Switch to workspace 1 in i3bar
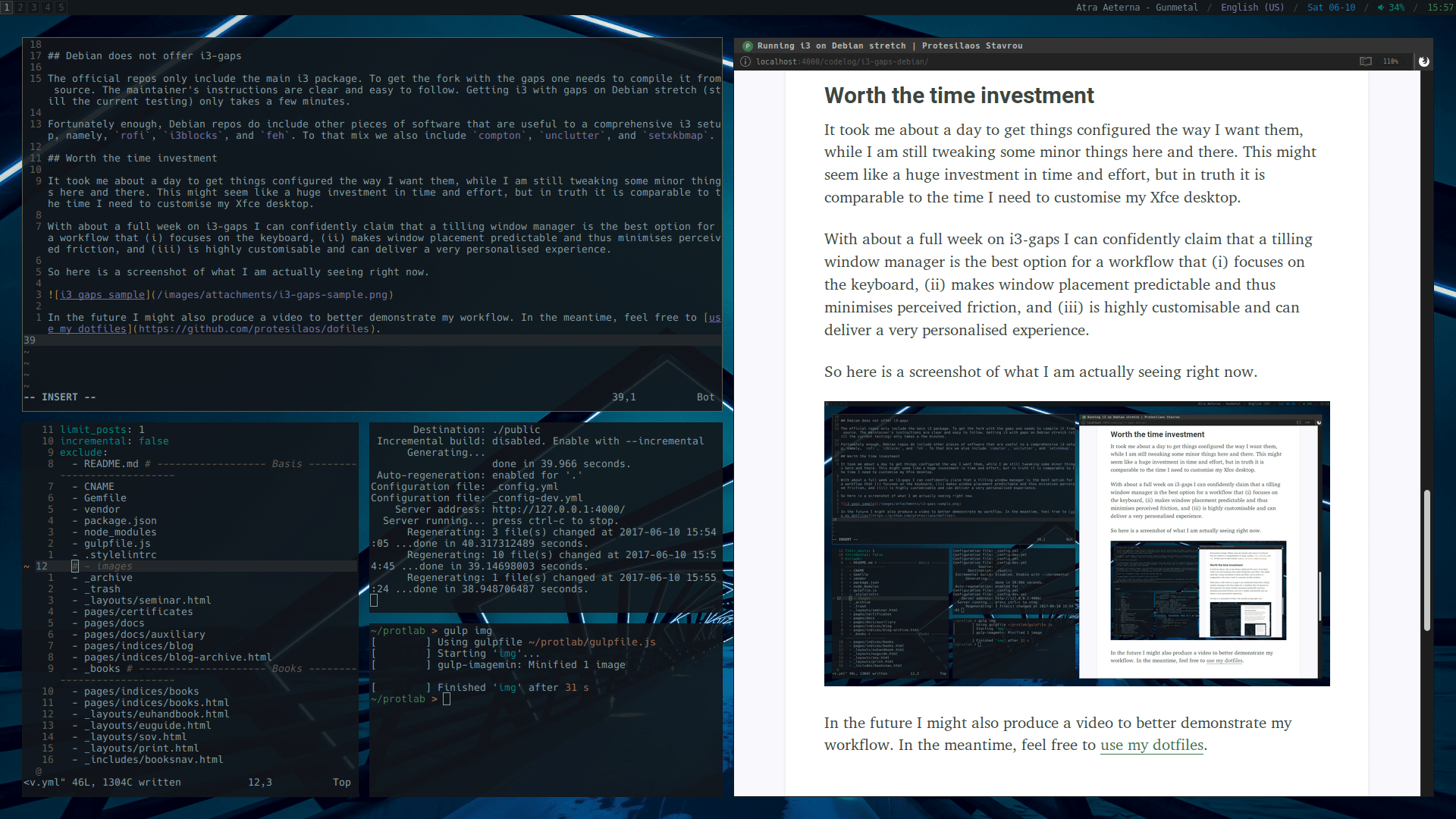Viewport: 1456px width, 819px height. click(7, 8)
